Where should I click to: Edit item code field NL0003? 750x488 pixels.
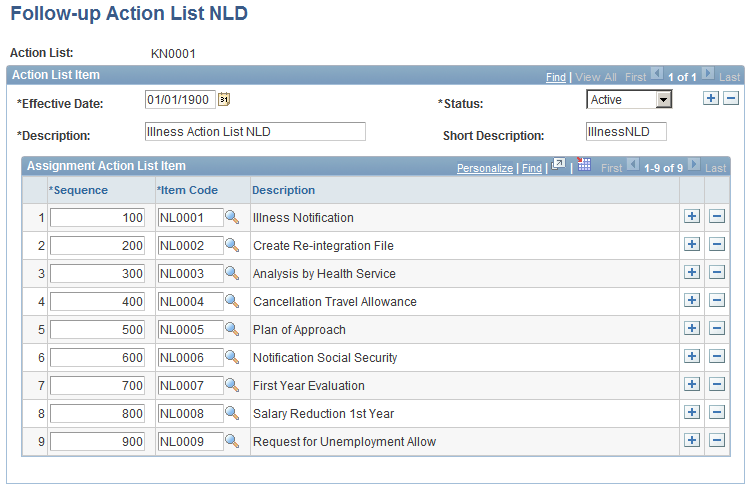tap(190, 274)
